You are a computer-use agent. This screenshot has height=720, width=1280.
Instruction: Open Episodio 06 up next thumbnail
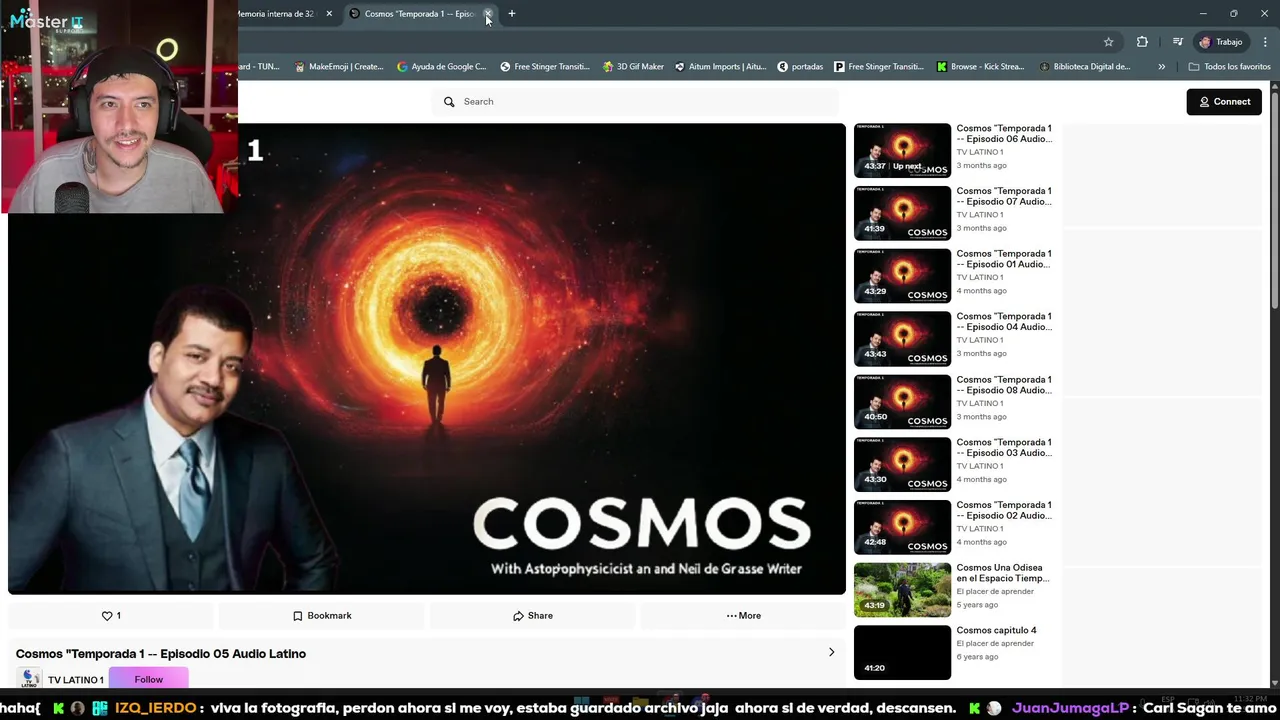point(902,150)
